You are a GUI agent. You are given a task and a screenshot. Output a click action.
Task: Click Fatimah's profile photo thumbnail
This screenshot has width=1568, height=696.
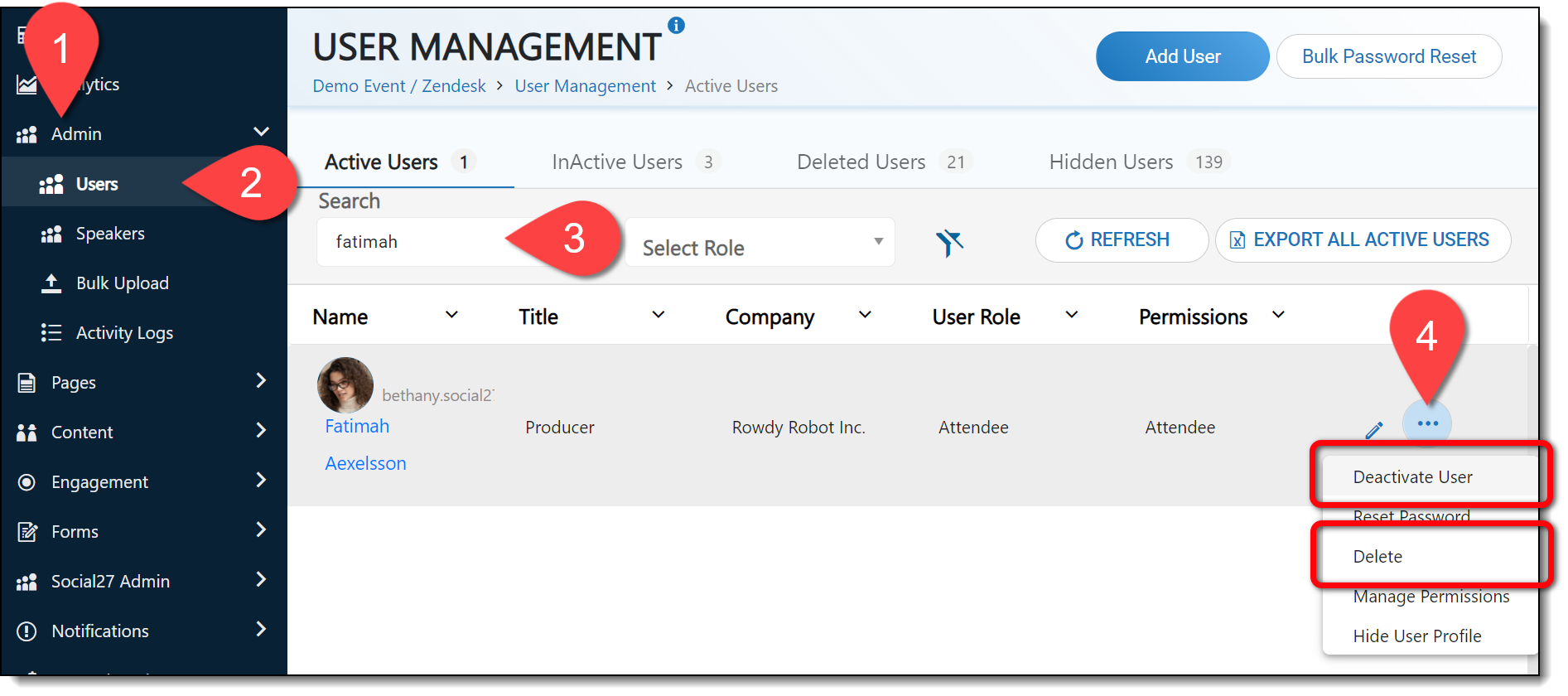345,385
